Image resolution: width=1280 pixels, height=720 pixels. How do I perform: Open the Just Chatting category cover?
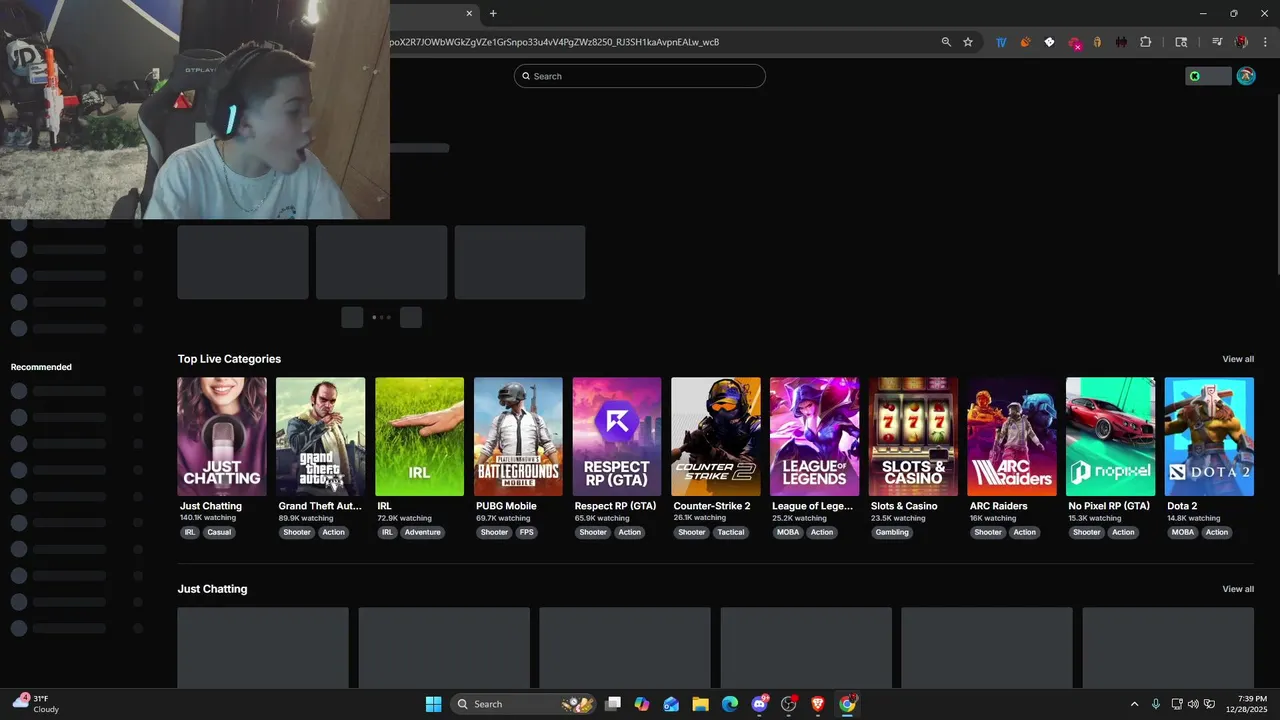pyautogui.click(x=222, y=436)
